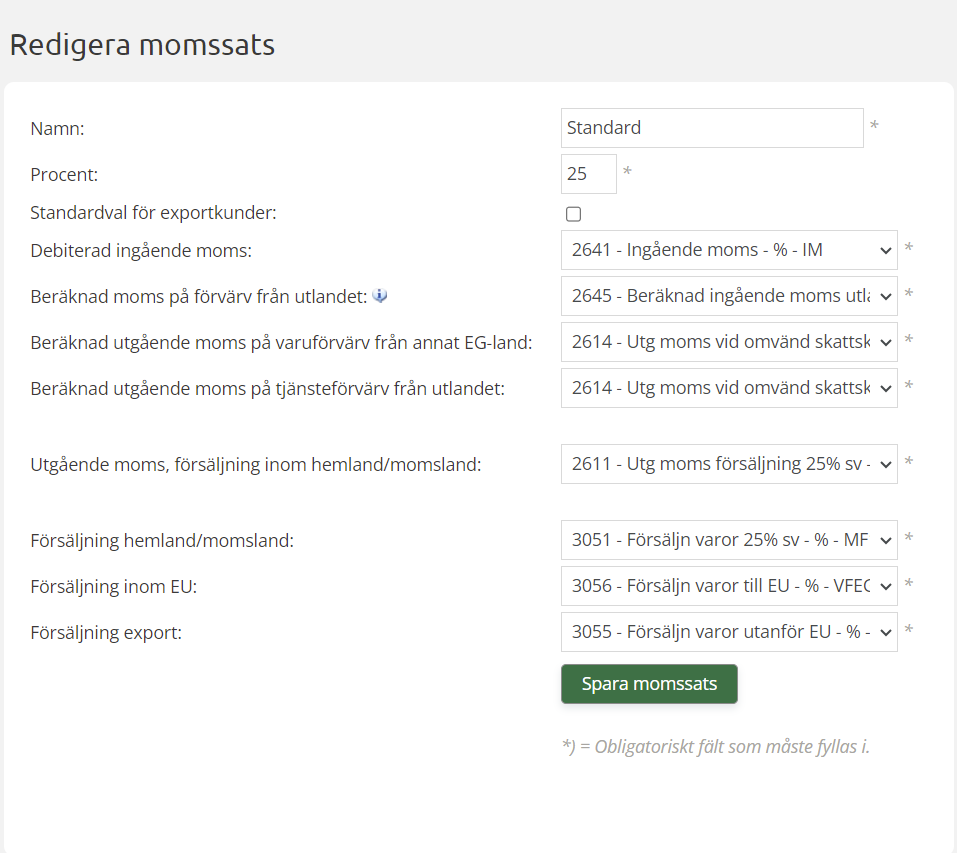
Task: Toggle Standardval för exportkunder checkbox
Action: coord(573,214)
